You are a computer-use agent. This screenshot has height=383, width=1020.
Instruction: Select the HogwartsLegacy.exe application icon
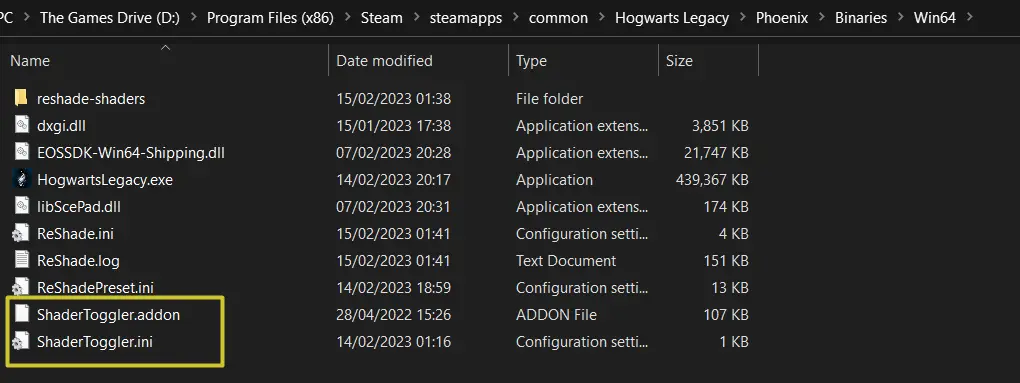pos(21,179)
